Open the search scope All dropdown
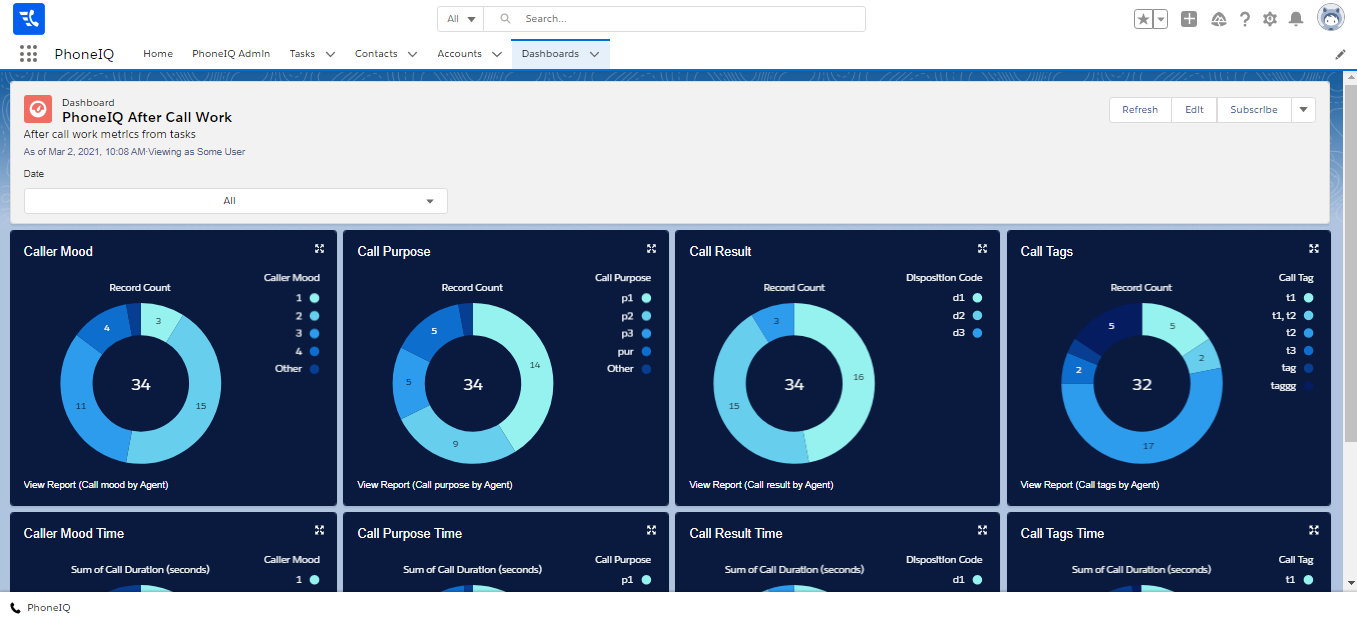 point(460,19)
